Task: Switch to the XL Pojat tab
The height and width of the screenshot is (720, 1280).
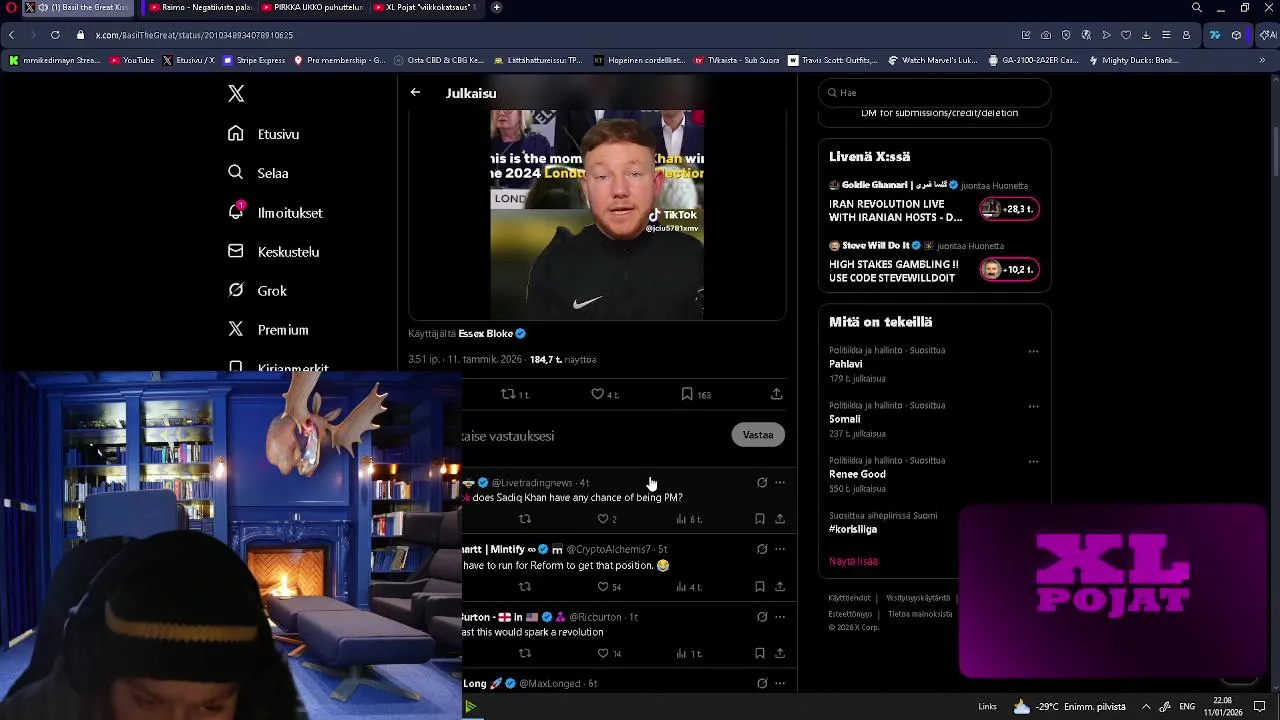Action: click(x=425, y=7)
